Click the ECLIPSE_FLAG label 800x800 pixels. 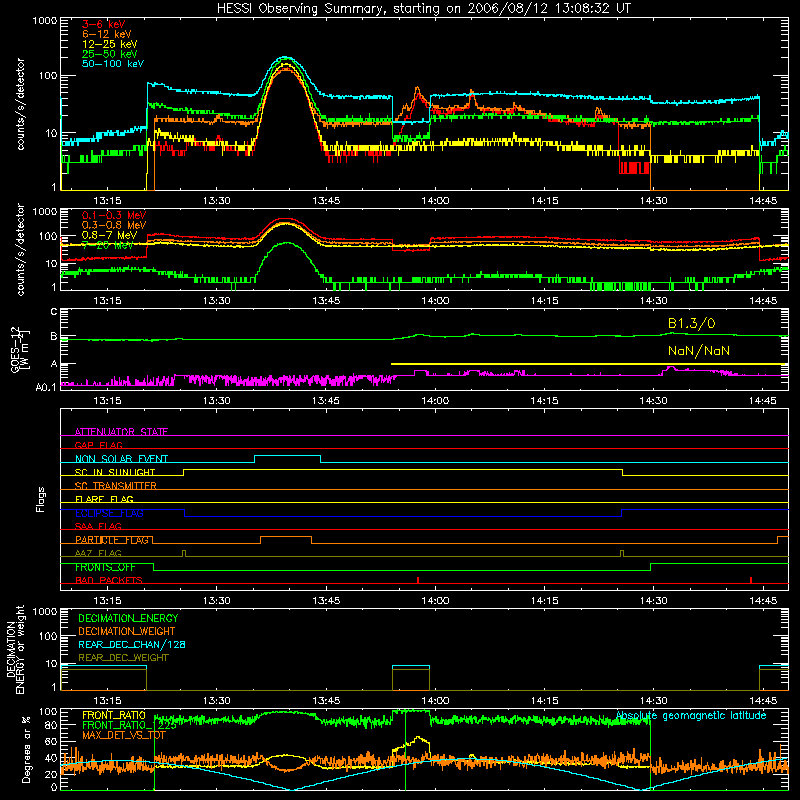pos(109,513)
